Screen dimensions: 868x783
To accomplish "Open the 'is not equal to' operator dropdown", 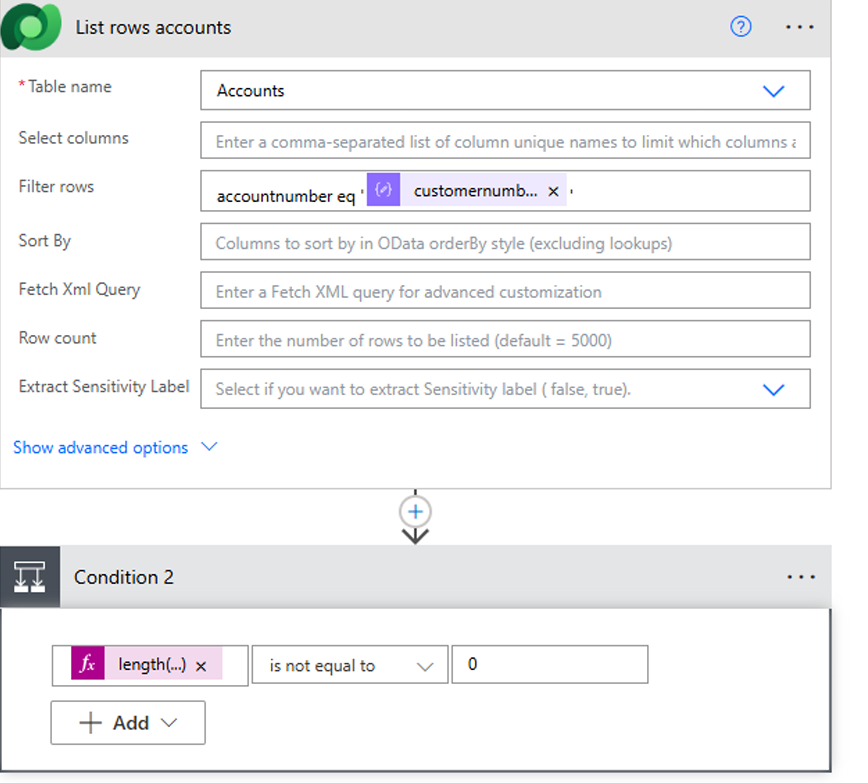I will coord(350,665).
